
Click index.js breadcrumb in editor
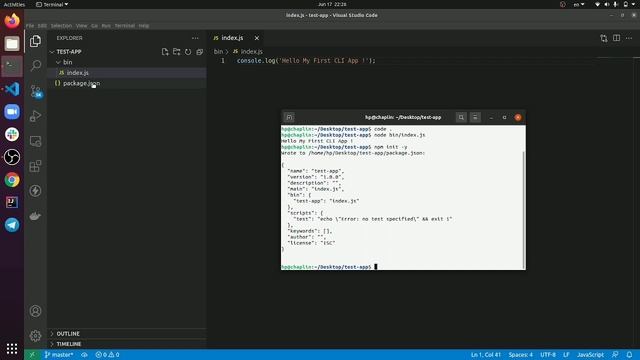pyautogui.click(x=248, y=52)
